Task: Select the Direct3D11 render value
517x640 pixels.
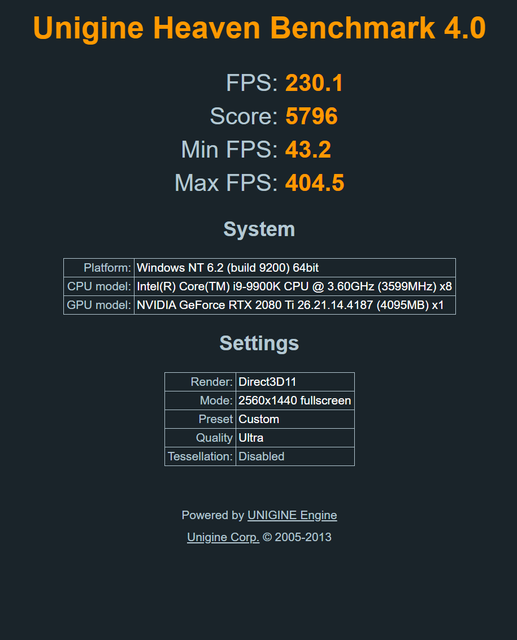Action: pos(295,382)
